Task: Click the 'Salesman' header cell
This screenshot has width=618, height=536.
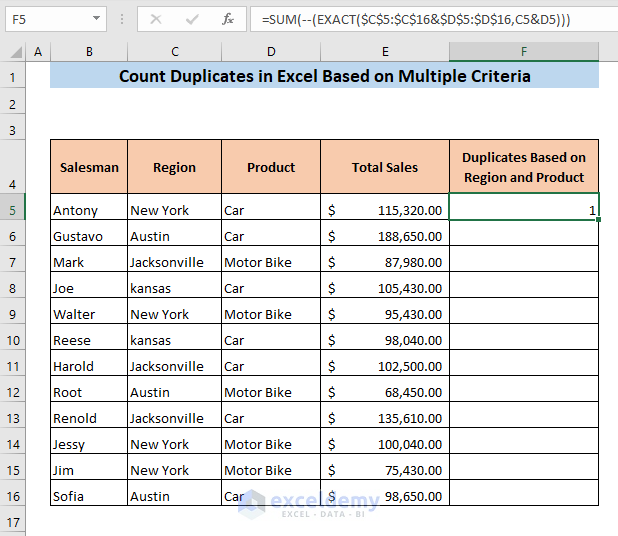Action: pyautogui.click(x=89, y=167)
